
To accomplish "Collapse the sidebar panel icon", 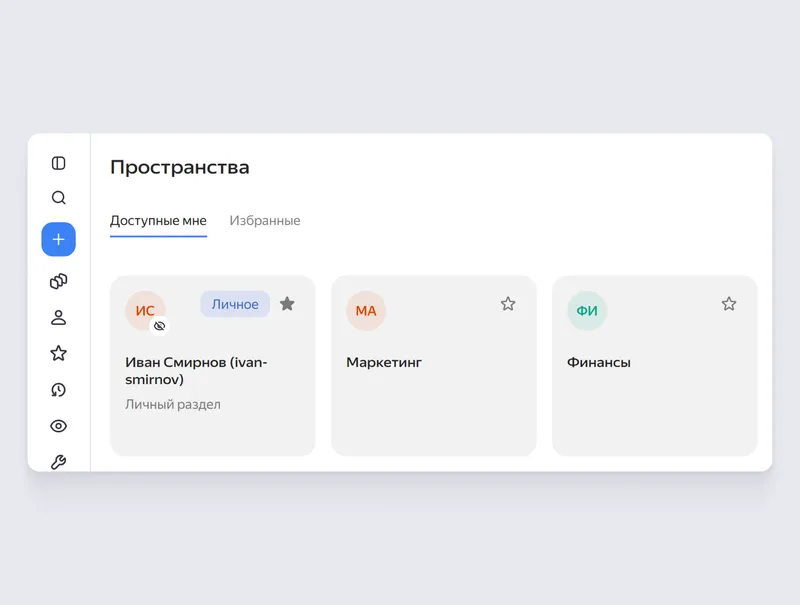I will click(59, 163).
